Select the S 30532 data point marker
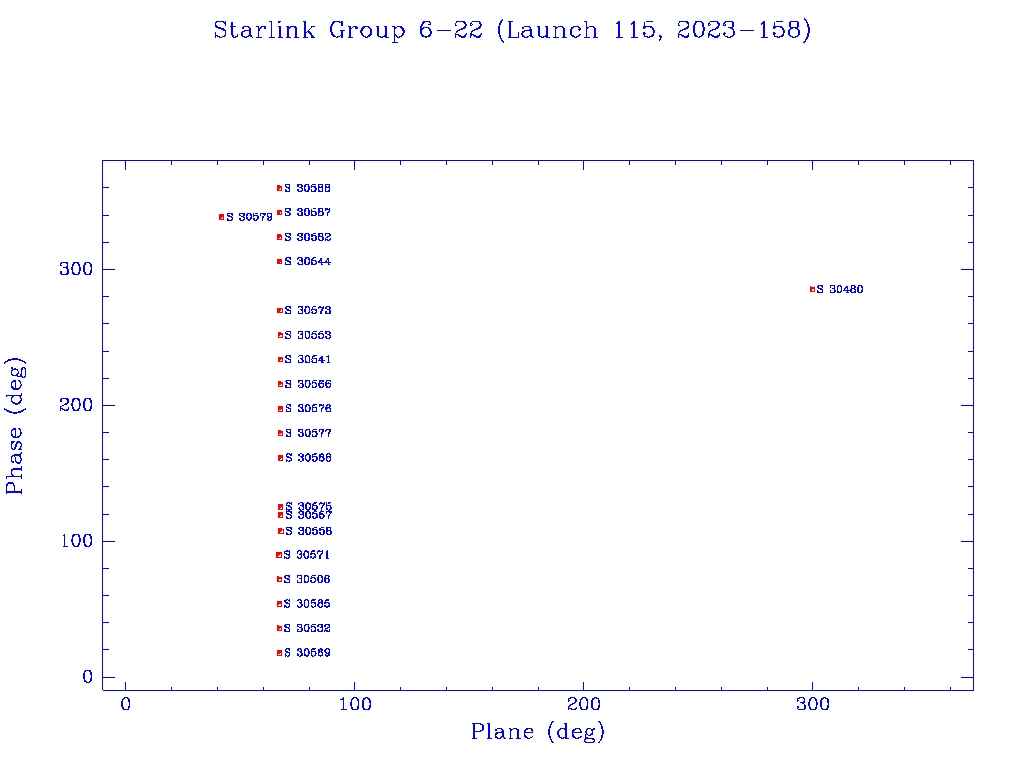The image size is (1024, 768). point(280,628)
